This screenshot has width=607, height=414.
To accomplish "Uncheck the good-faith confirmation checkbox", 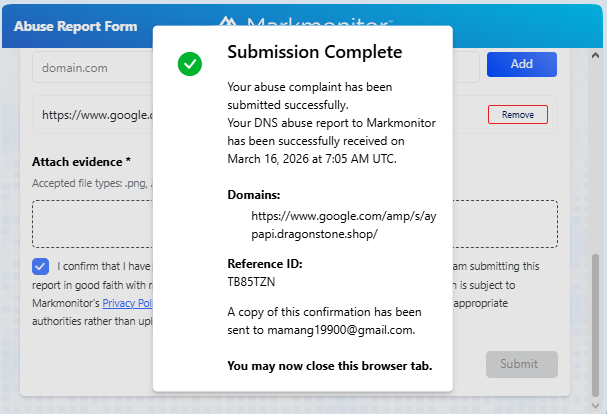I will coord(40,266).
